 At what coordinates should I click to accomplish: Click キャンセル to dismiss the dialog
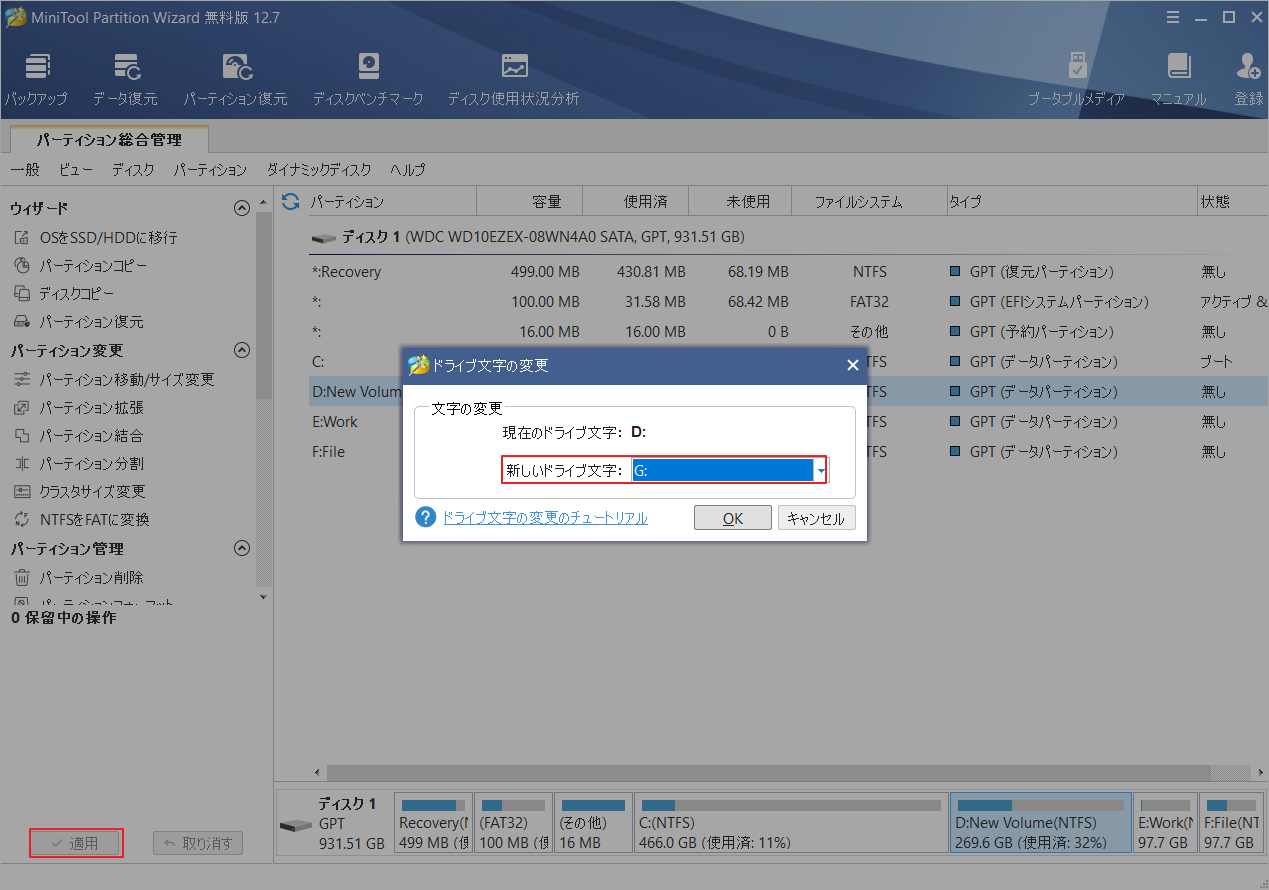(x=816, y=518)
